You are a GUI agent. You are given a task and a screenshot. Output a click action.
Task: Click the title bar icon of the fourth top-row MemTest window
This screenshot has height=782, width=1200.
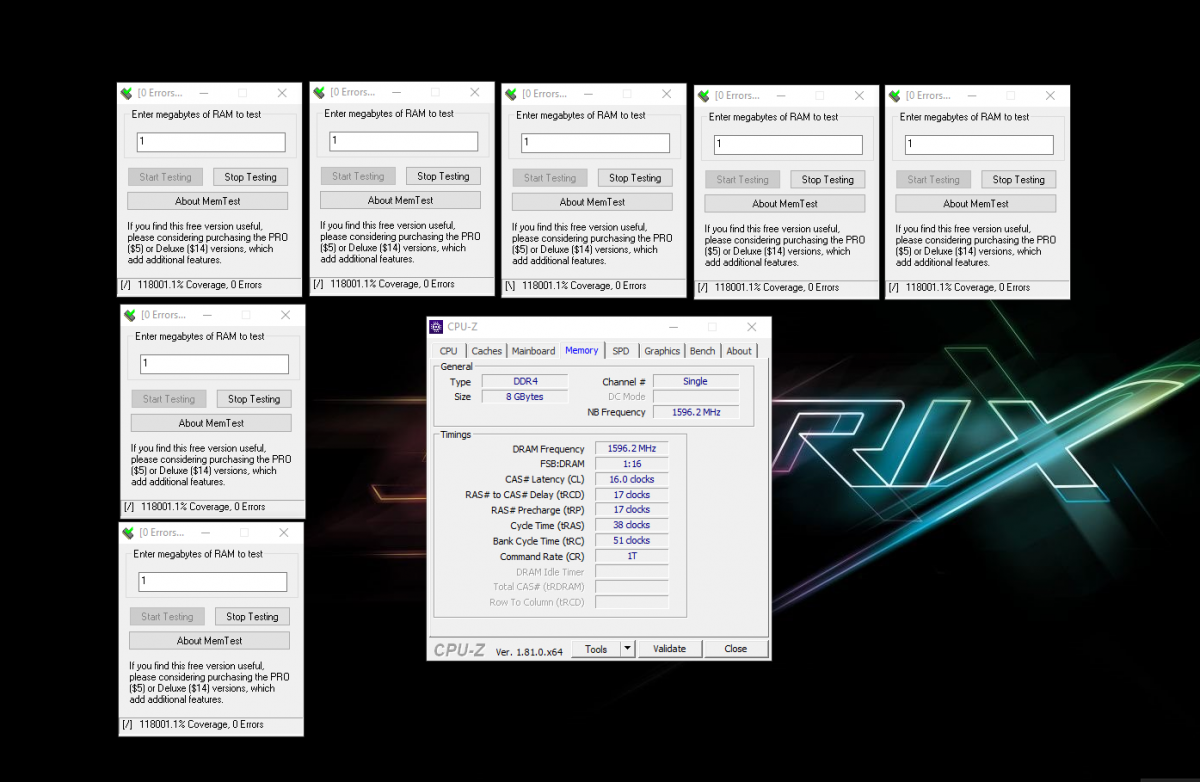[x=703, y=96]
